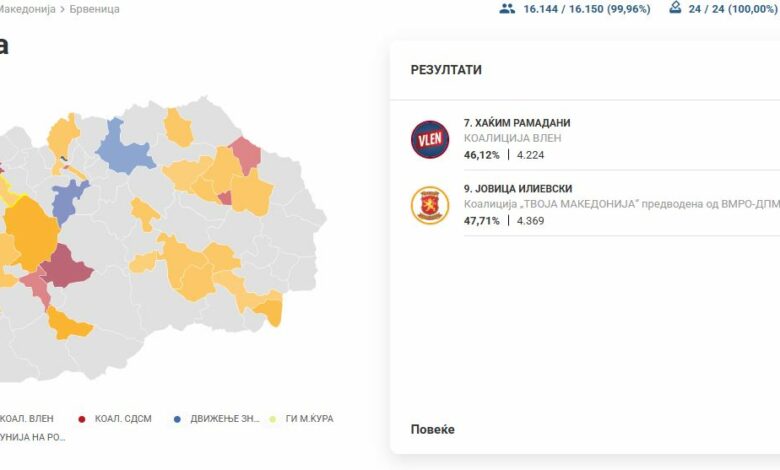
Task: Toggle the КОАЛ. ВЛЕН legend label
Action: click(28, 418)
